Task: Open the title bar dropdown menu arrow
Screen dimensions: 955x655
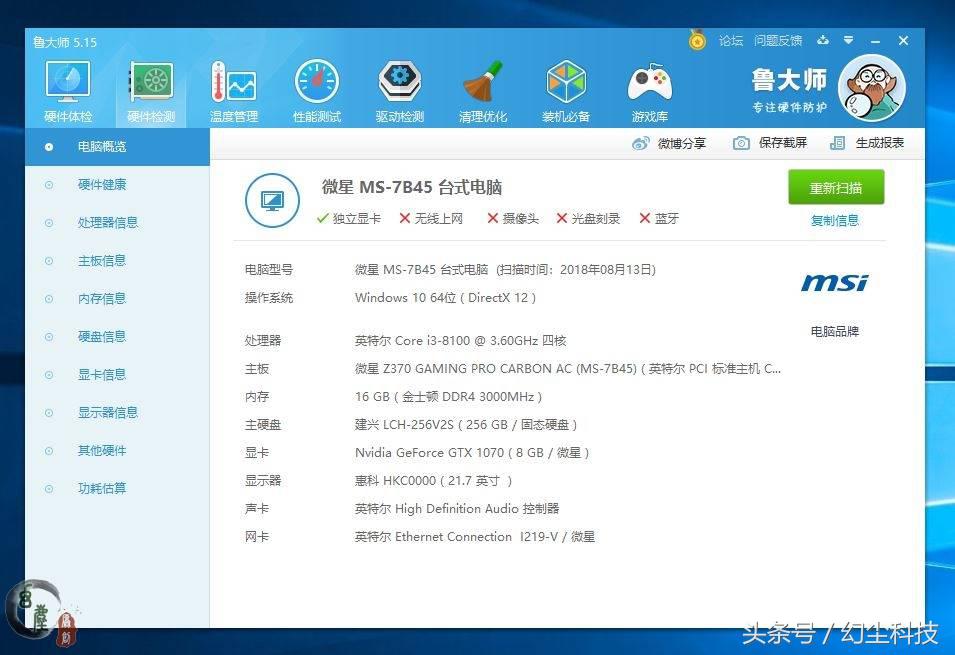Action: [x=848, y=40]
